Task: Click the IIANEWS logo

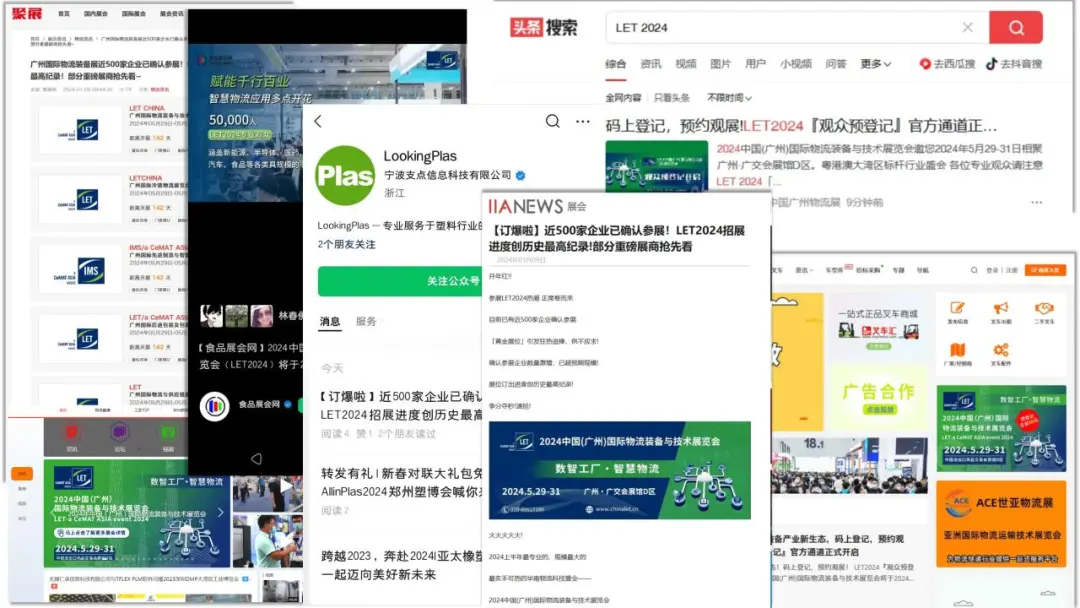Action: pyautogui.click(x=526, y=206)
